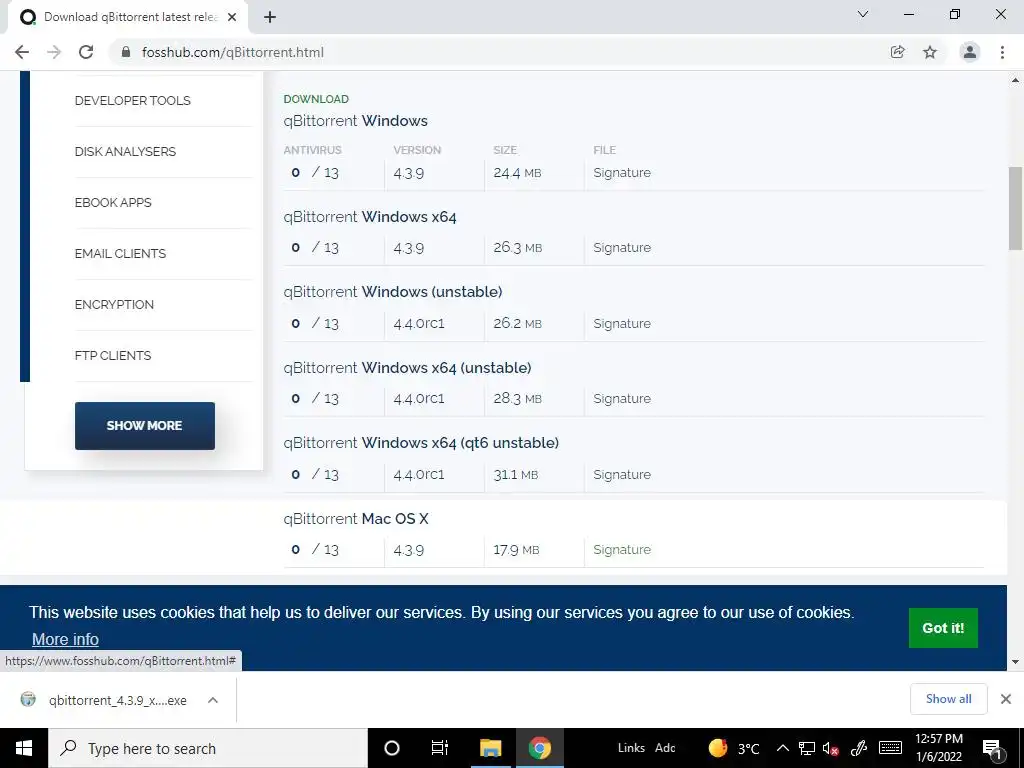The width and height of the screenshot is (1024, 768).
Task: Click the SHOW MORE button
Action: tap(144, 426)
